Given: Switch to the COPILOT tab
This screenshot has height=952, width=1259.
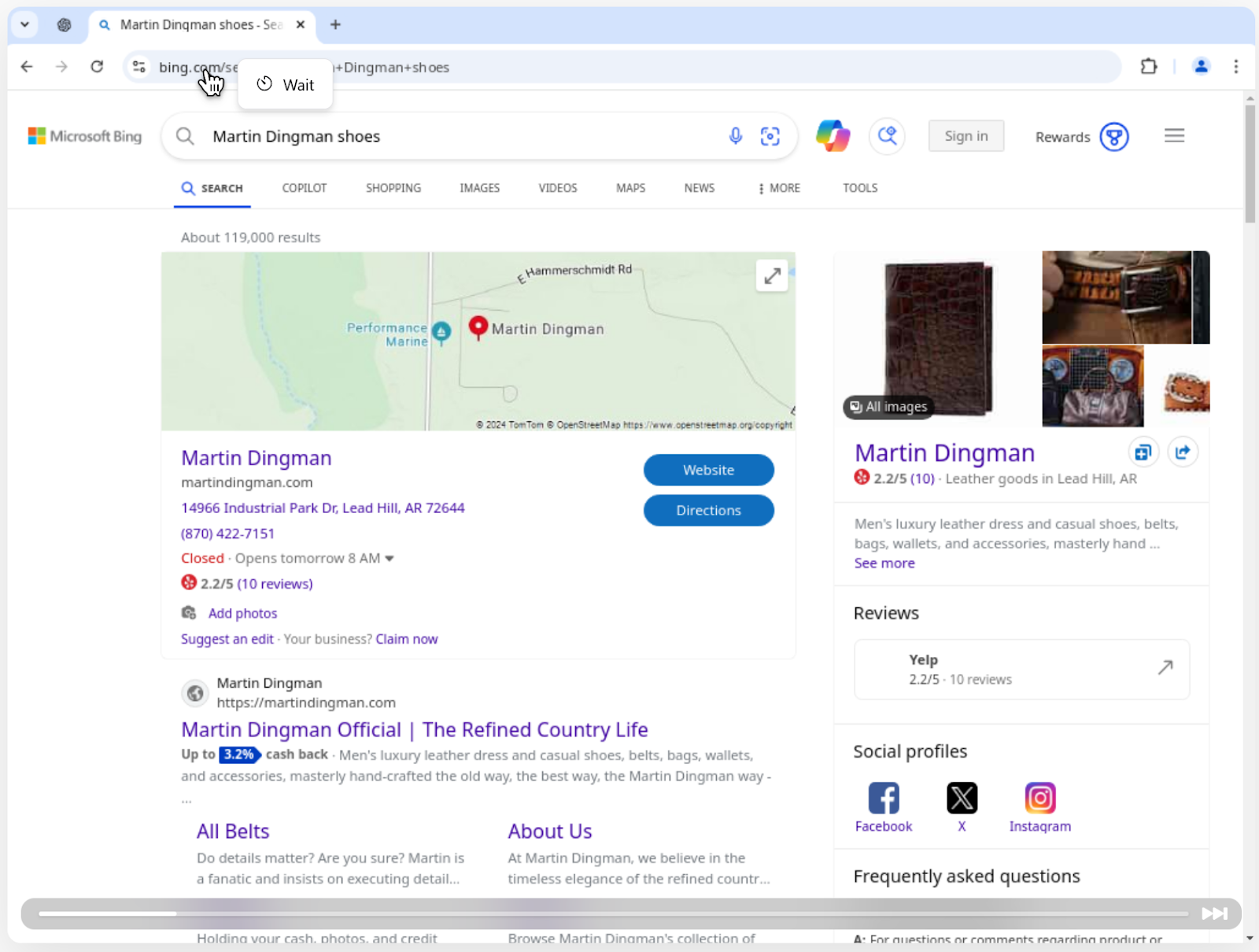Looking at the screenshot, I should click(x=304, y=188).
